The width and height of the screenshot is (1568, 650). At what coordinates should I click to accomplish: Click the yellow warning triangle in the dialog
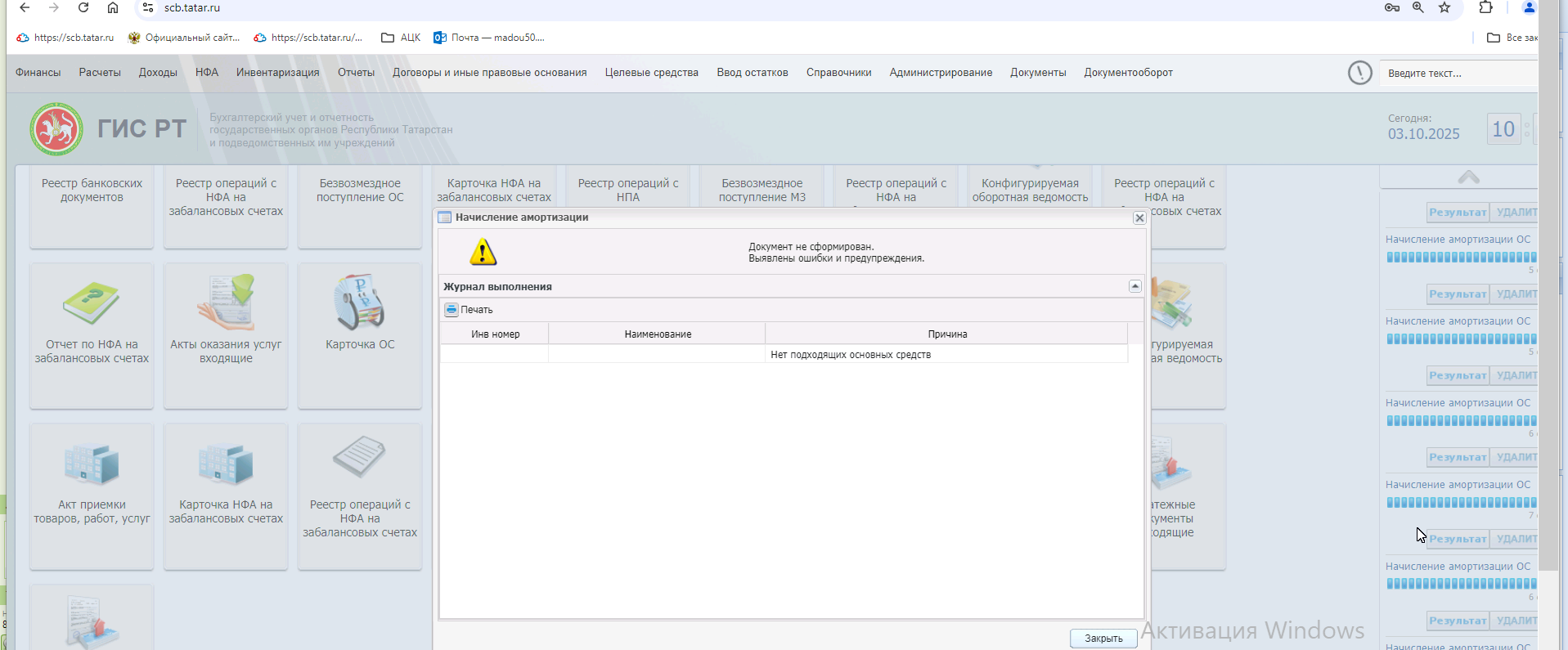coord(483,252)
